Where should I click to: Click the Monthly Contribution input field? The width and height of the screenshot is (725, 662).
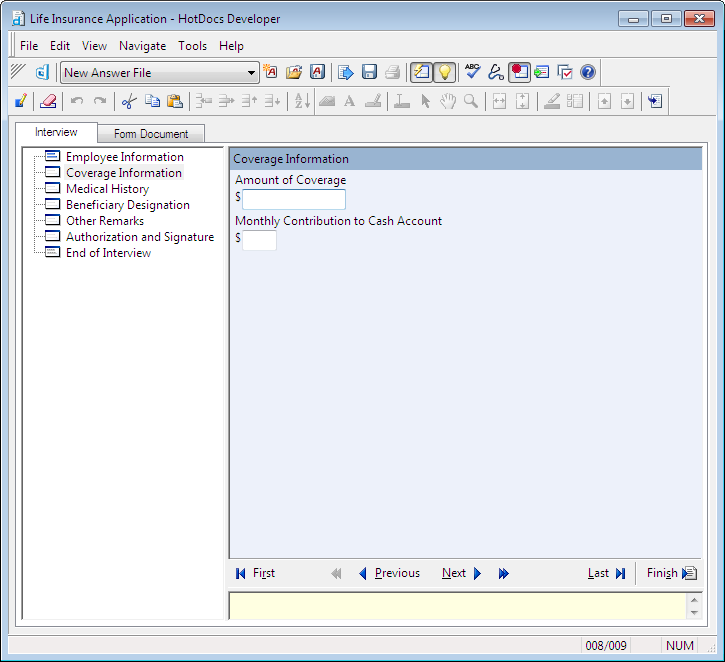pyautogui.click(x=259, y=240)
